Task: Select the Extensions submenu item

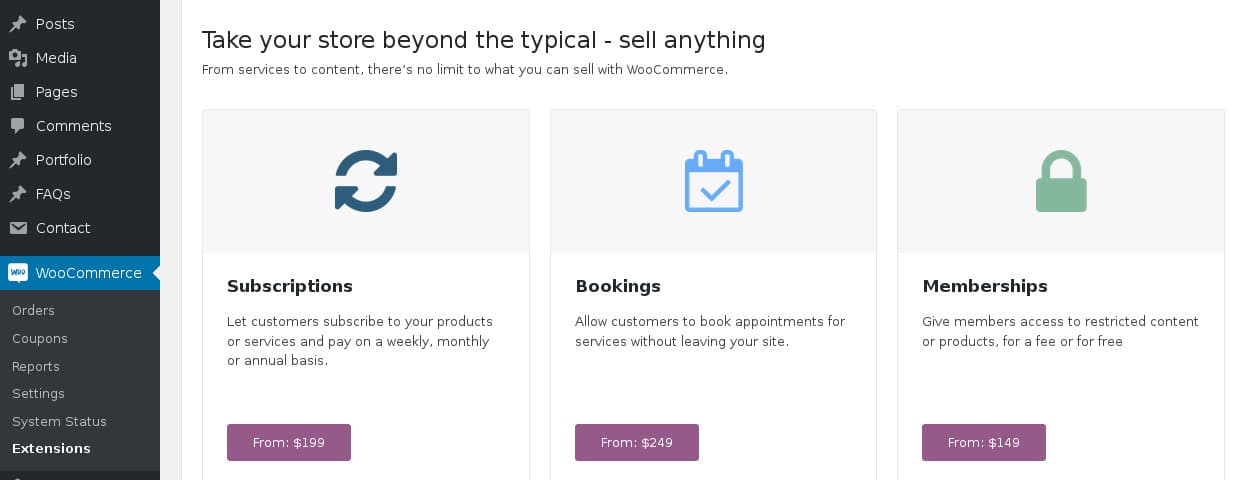Action: 51,449
